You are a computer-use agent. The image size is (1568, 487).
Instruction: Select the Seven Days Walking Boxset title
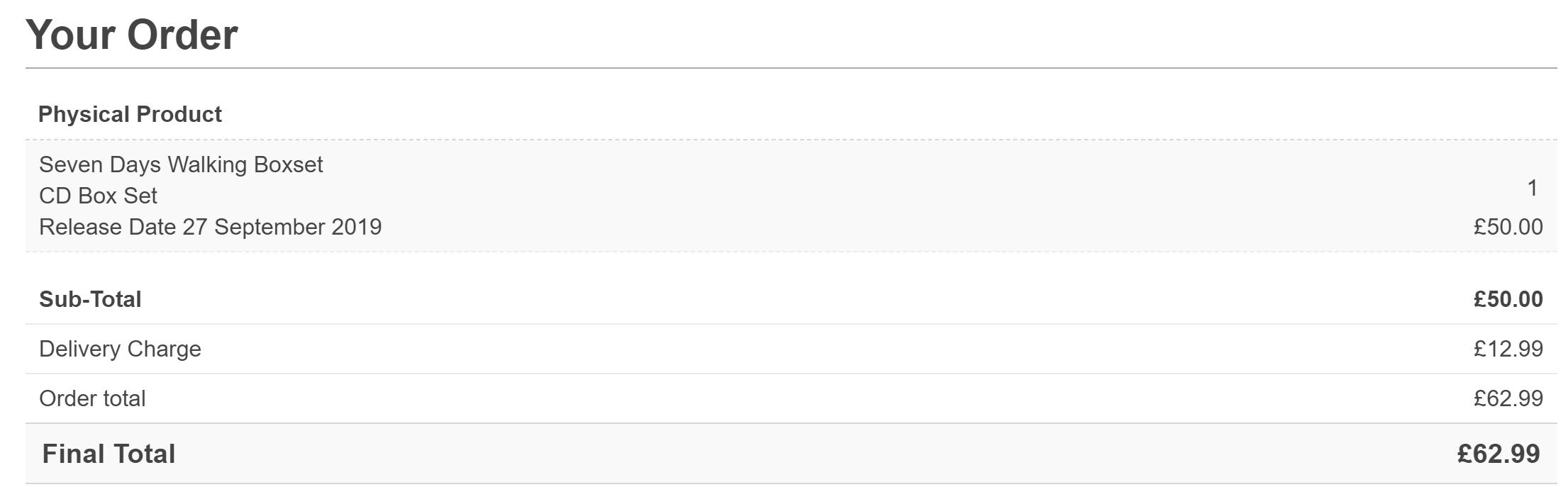pyautogui.click(x=181, y=164)
